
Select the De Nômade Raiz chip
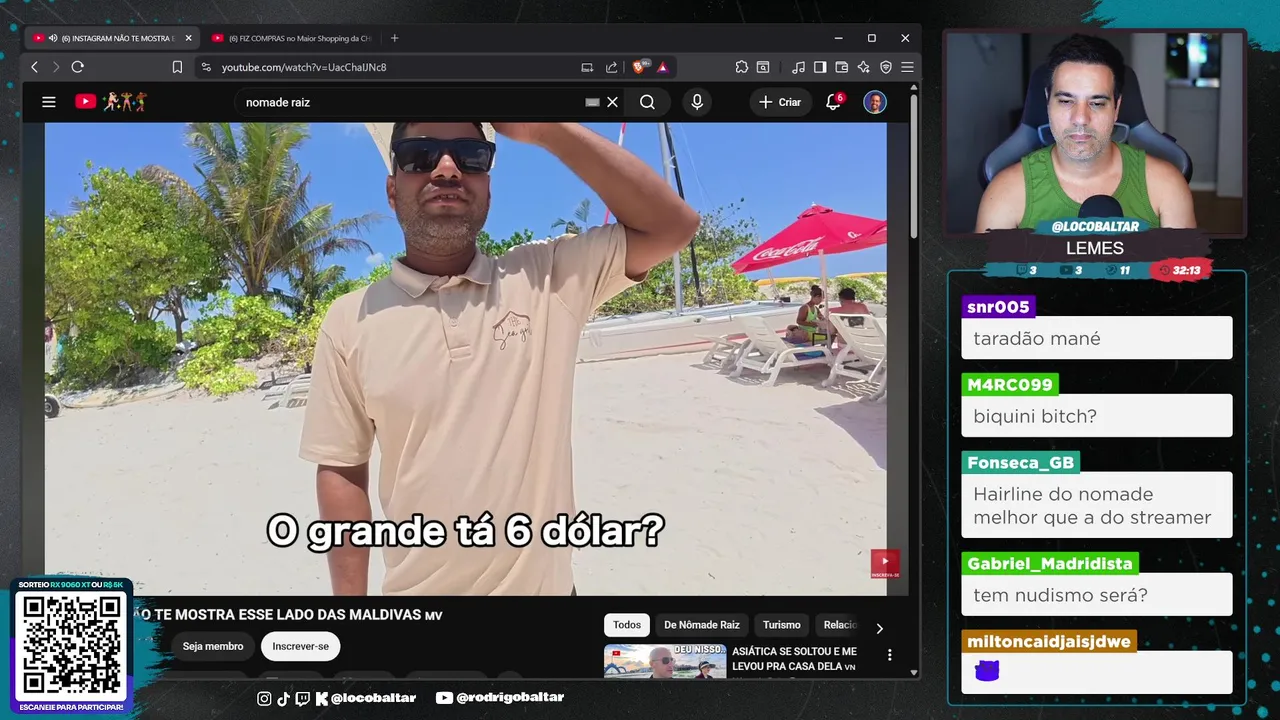click(x=702, y=625)
